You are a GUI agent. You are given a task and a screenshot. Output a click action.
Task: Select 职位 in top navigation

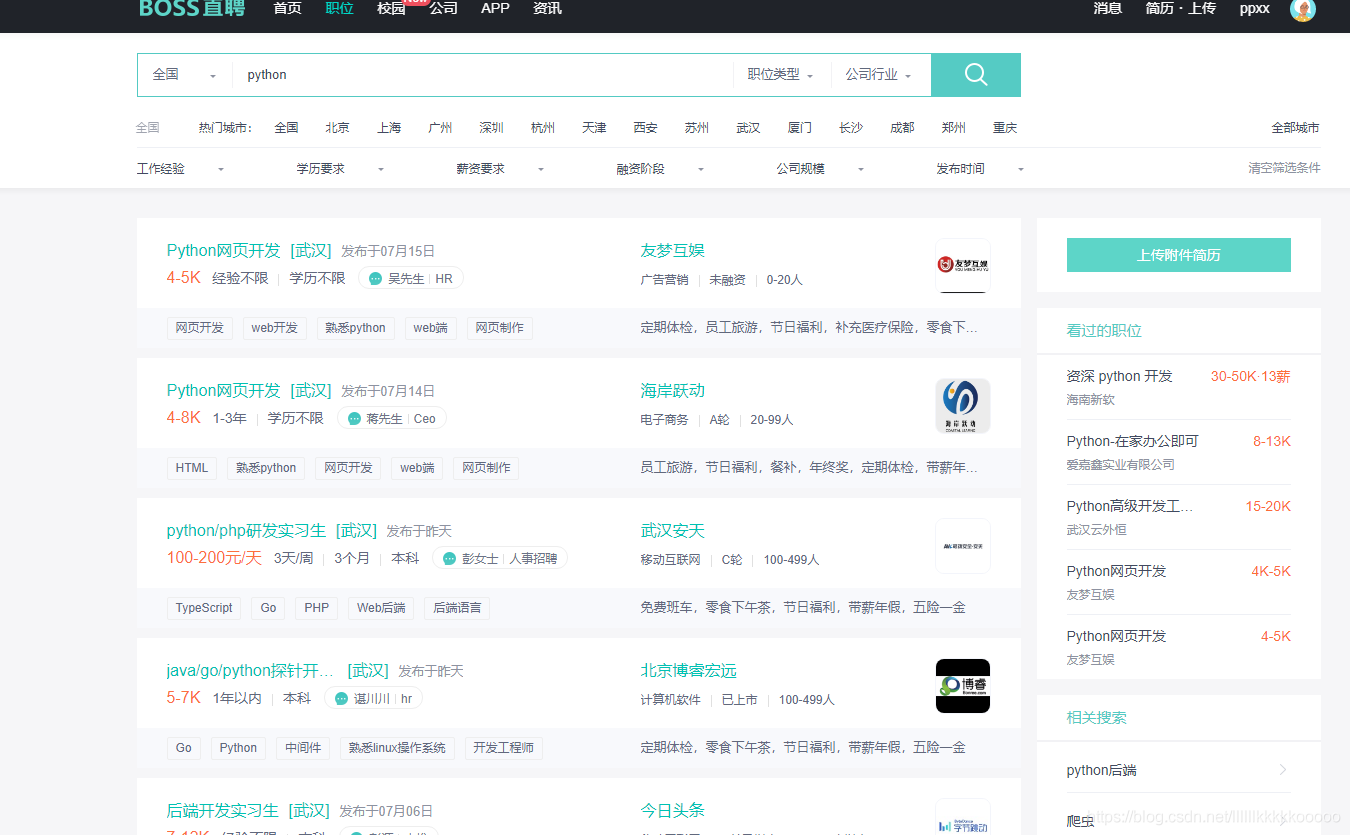pyautogui.click(x=339, y=8)
